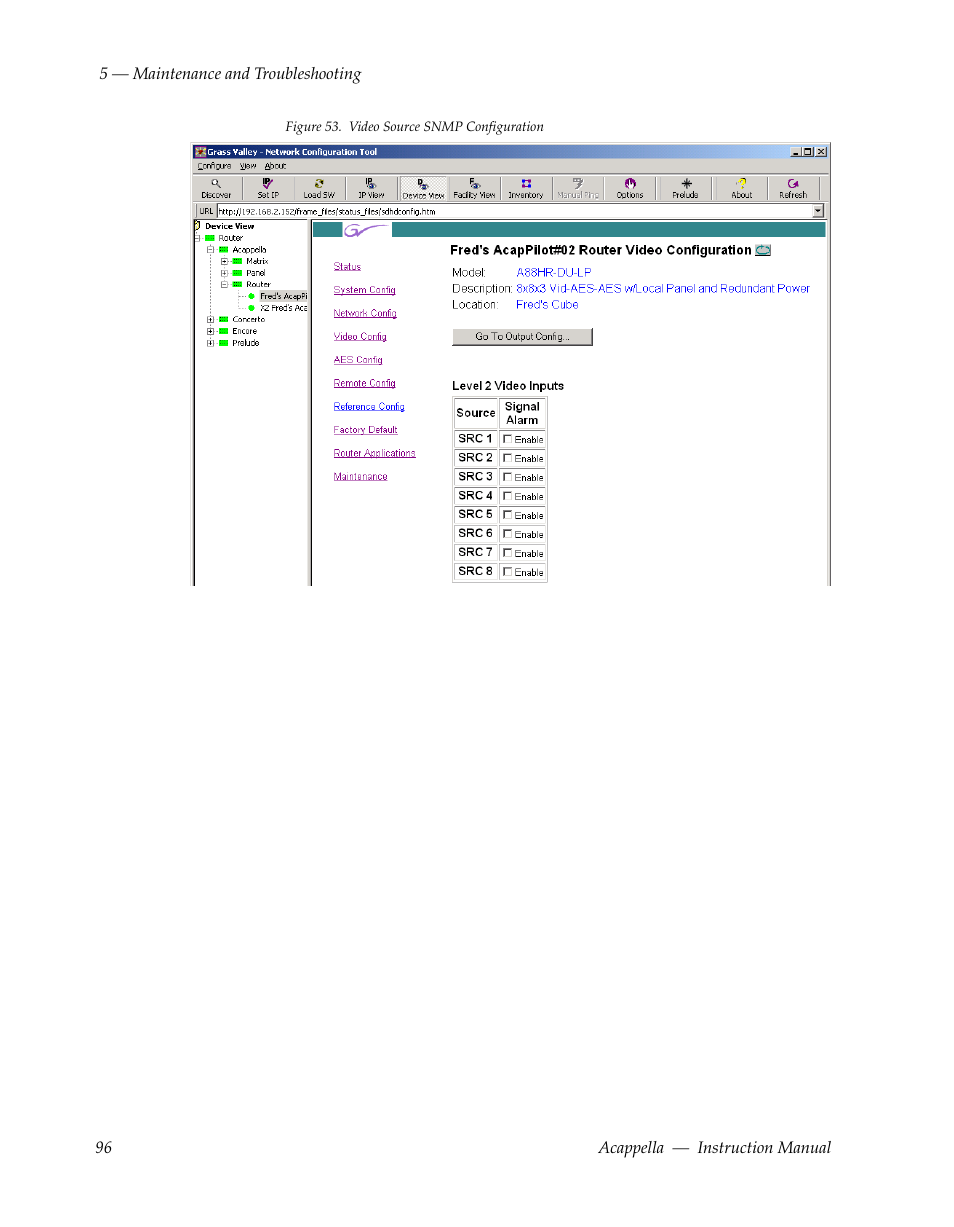This screenshot has height=1227, width=954.
Task: Expand the Concerto device group
Action: 209,319
